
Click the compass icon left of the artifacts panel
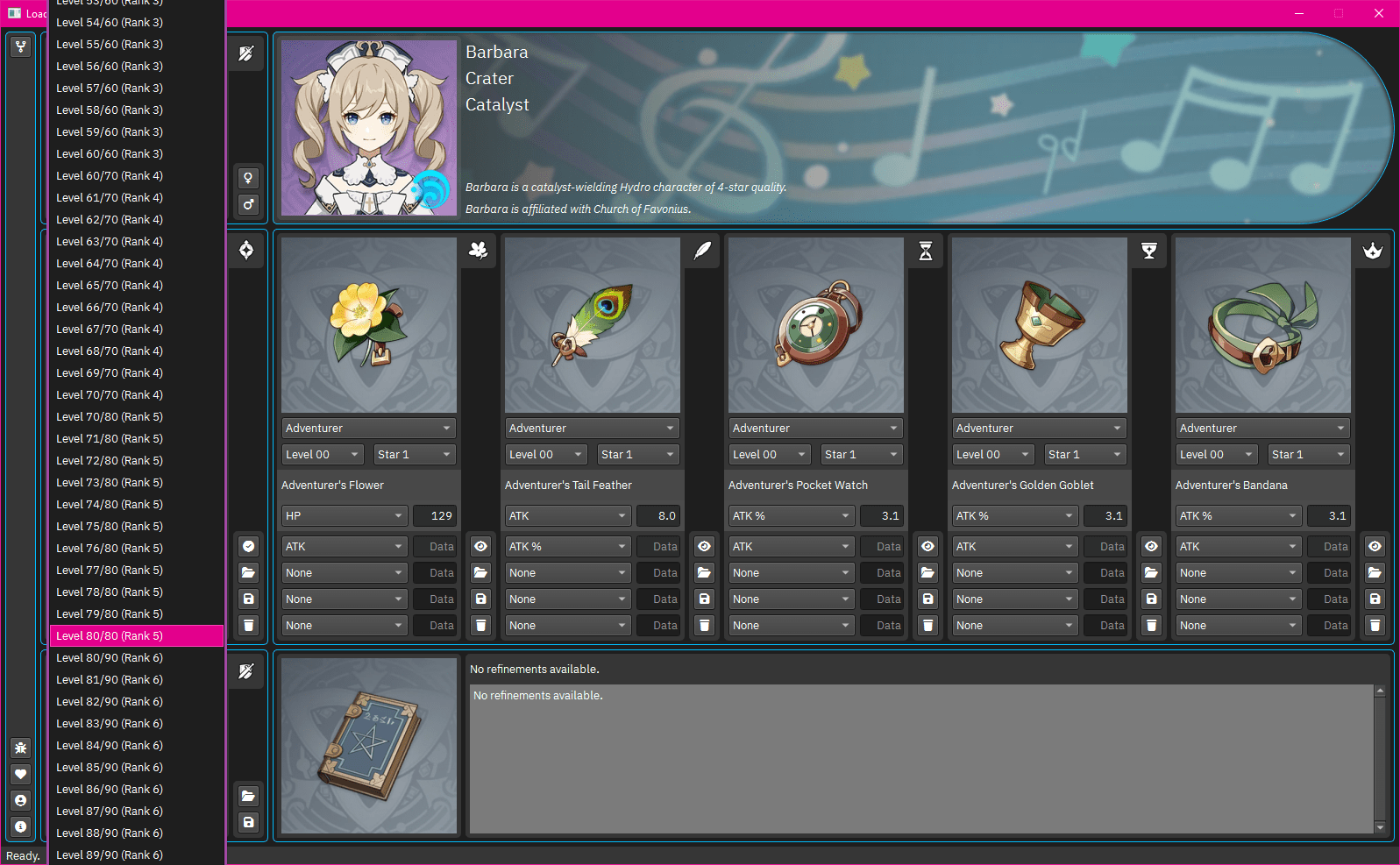246,251
